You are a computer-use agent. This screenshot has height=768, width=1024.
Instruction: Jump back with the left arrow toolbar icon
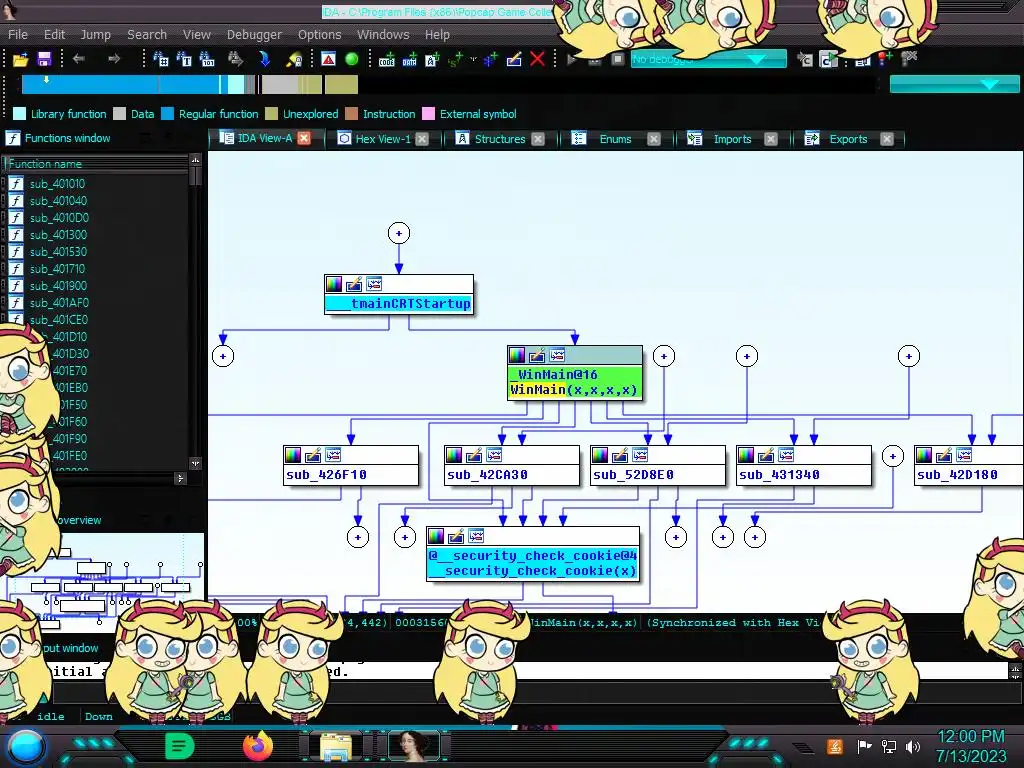[79, 59]
